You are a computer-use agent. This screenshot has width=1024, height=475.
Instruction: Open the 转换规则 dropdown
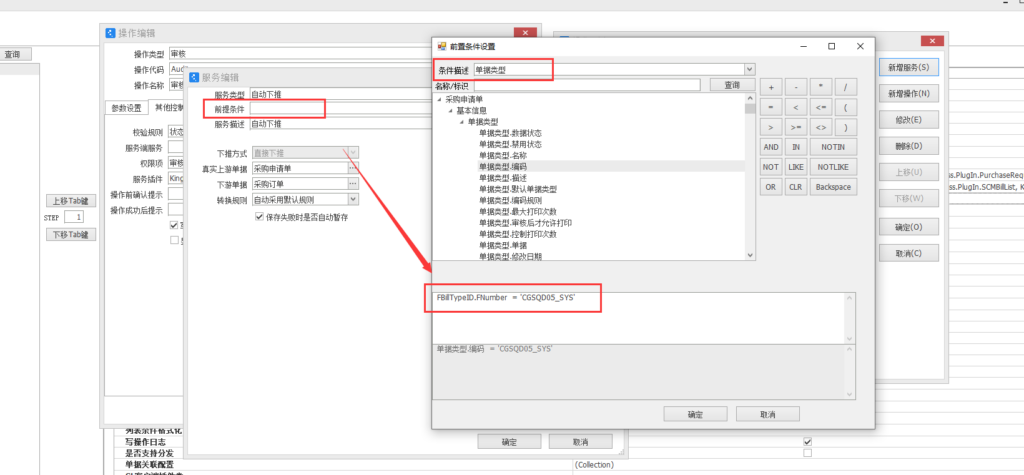[x=353, y=199]
